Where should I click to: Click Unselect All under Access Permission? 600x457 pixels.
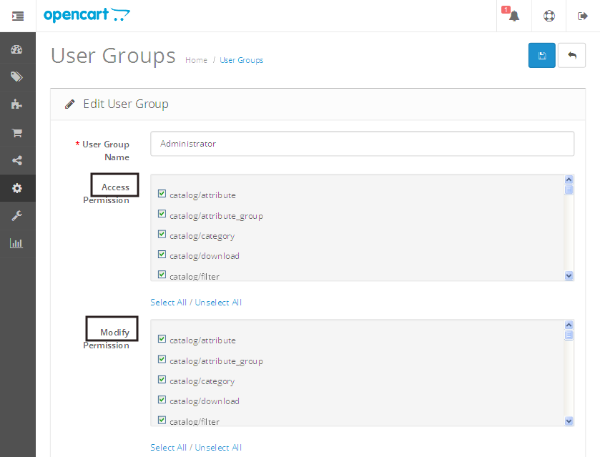coord(218,302)
